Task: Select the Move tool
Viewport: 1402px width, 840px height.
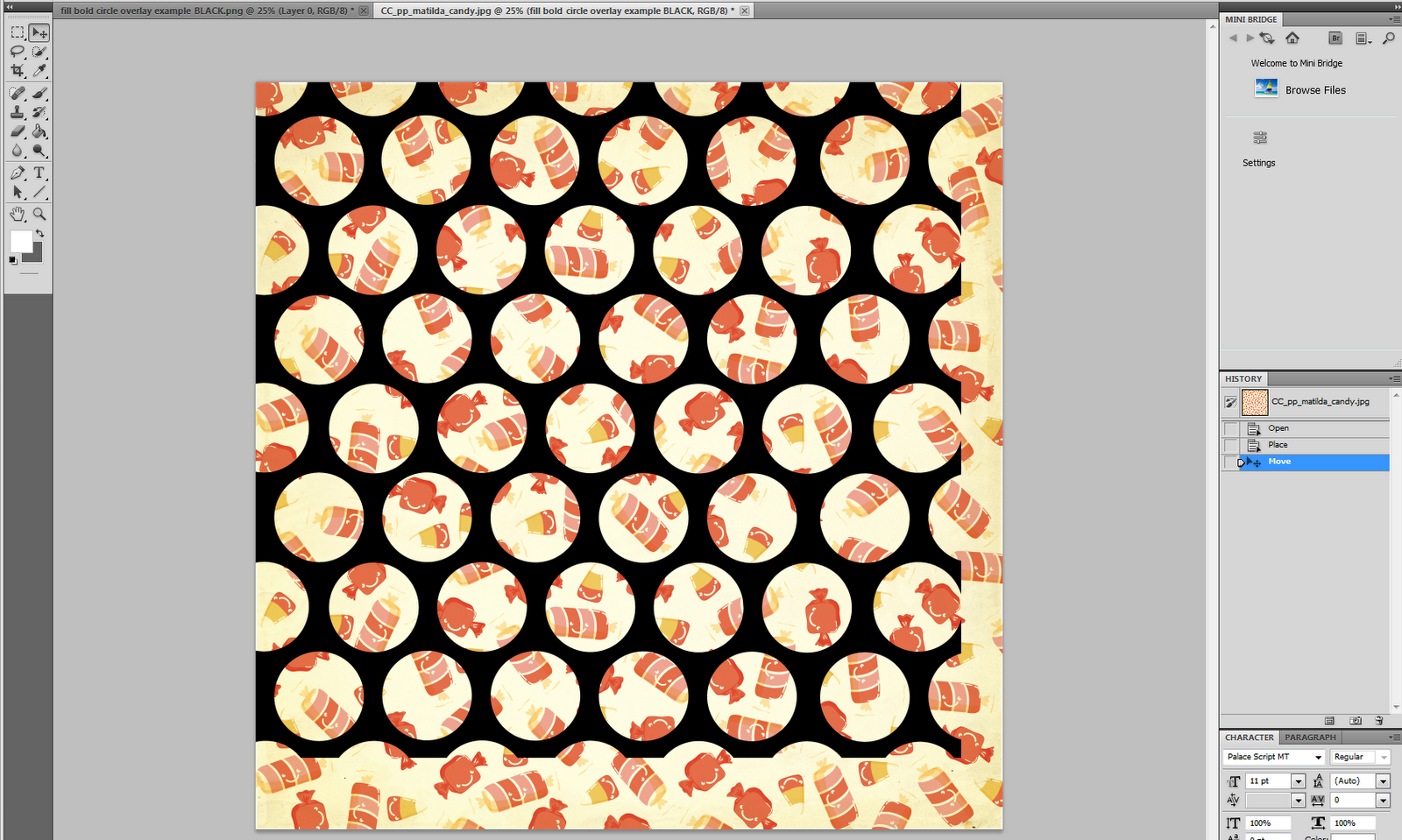Action: 39,32
